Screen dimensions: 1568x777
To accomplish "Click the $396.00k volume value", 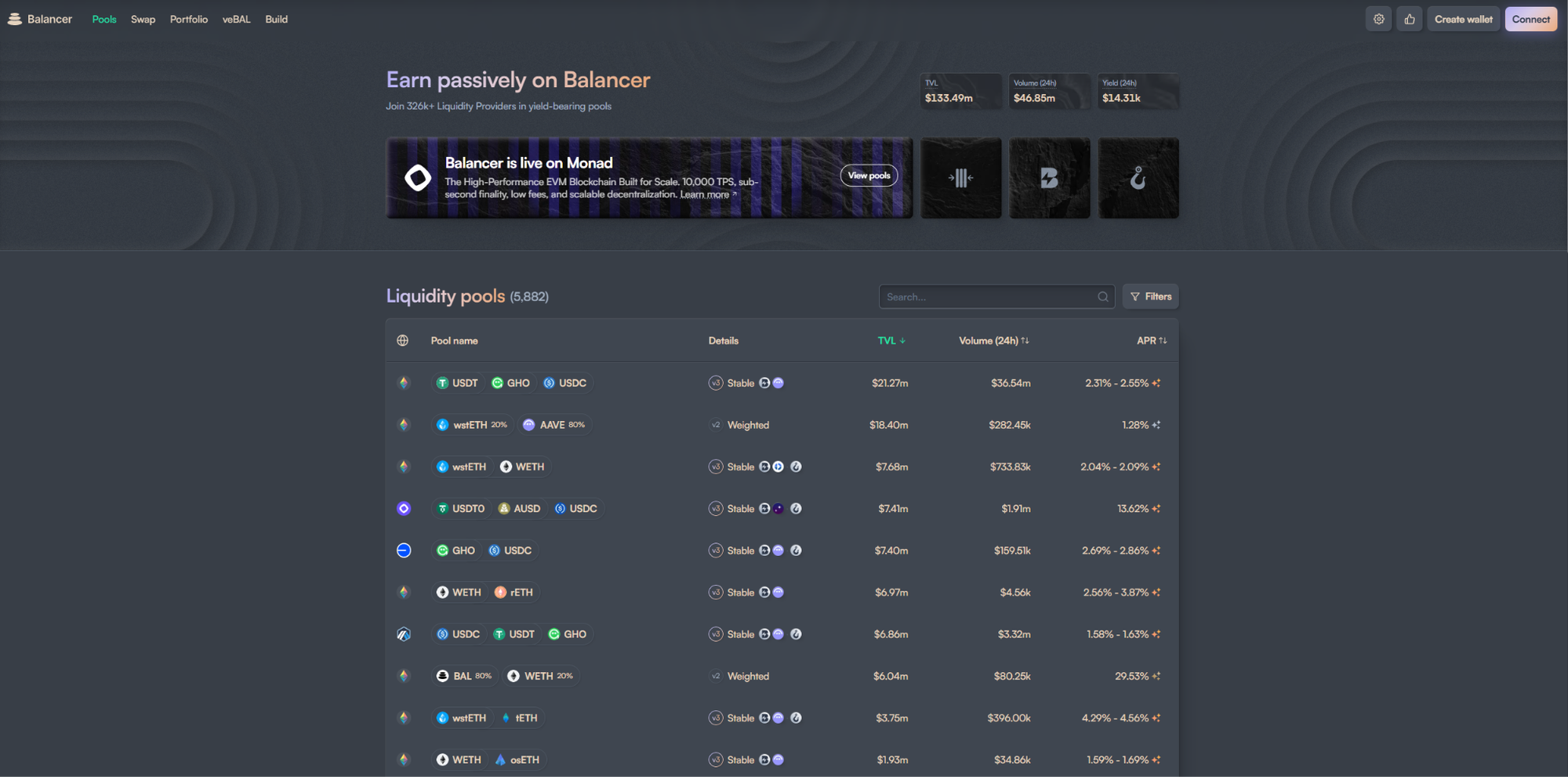I will 1009,718.
